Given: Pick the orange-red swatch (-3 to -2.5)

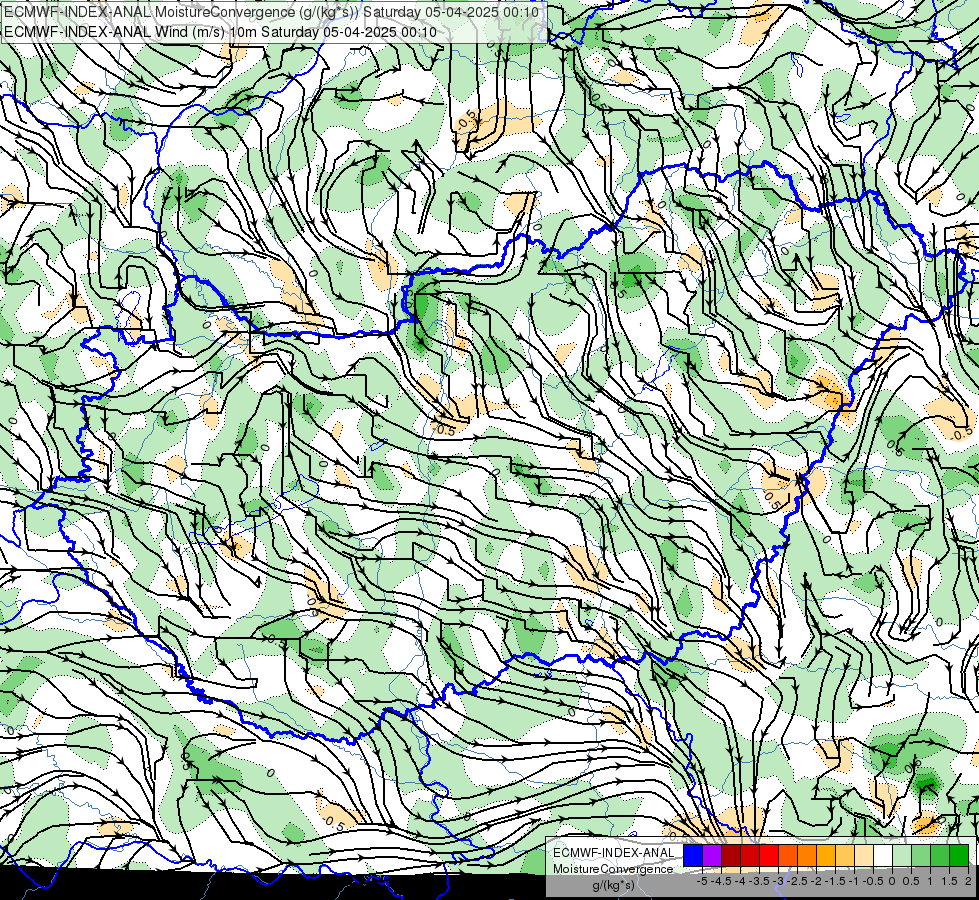Looking at the screenshot, I should coord(788,855).
